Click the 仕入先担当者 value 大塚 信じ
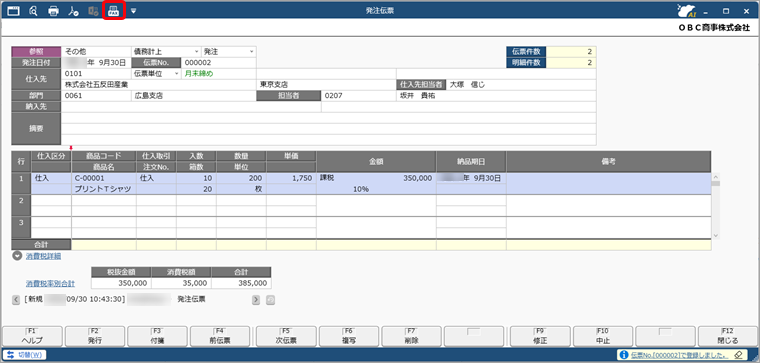This screenshot has height=363, width=760. tap(467, 85)
